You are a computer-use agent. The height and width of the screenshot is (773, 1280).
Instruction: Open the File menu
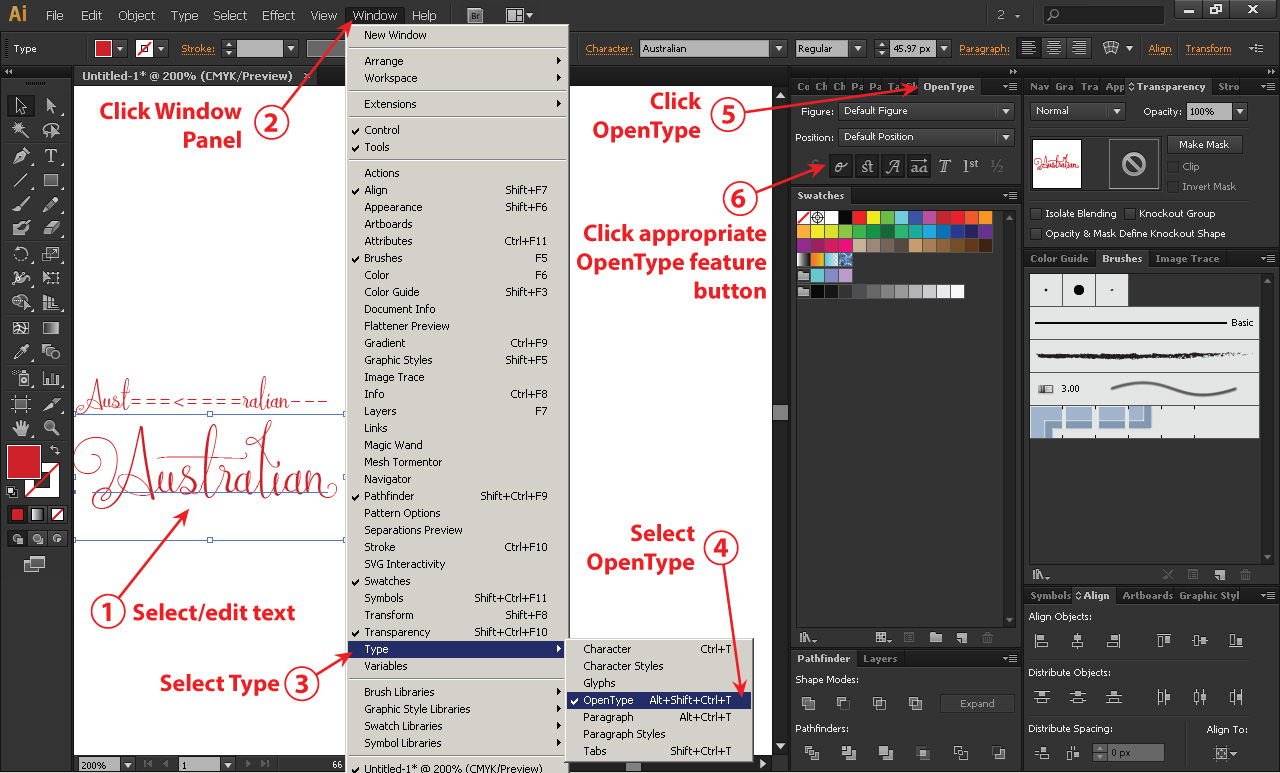click(54, 15)
